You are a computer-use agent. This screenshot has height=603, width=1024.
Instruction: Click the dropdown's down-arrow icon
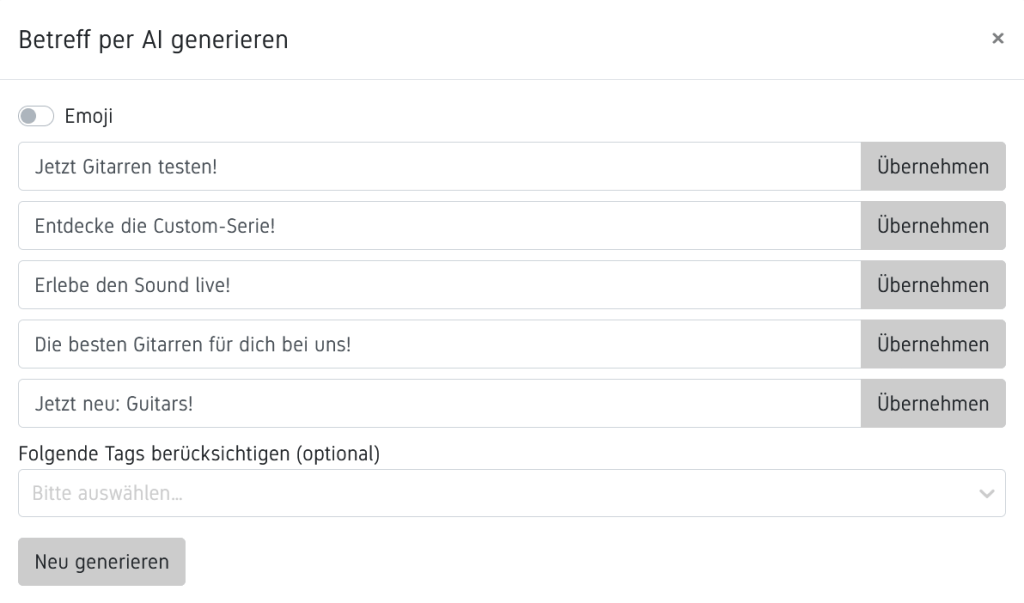click(x=986, y=492)
